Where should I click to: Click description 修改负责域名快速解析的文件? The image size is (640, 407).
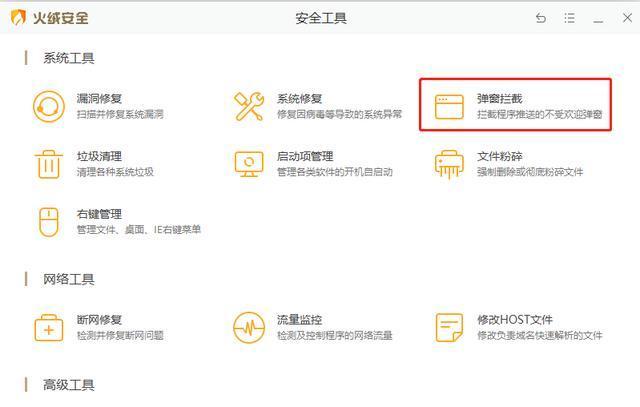pyautogui.click(x=540, y=336)
